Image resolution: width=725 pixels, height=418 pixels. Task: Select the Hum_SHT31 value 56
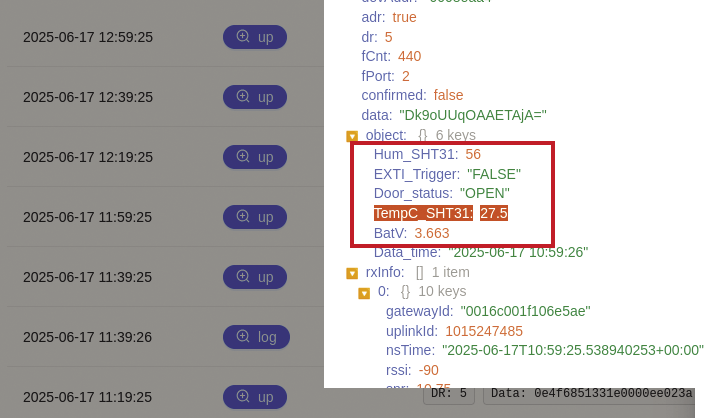473,154
